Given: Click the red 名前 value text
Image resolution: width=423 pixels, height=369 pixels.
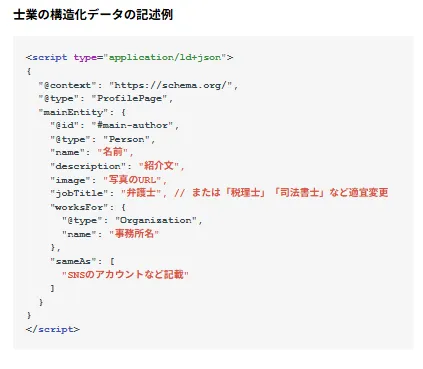Looking at the screenshot, I should [x=113, y=152].
